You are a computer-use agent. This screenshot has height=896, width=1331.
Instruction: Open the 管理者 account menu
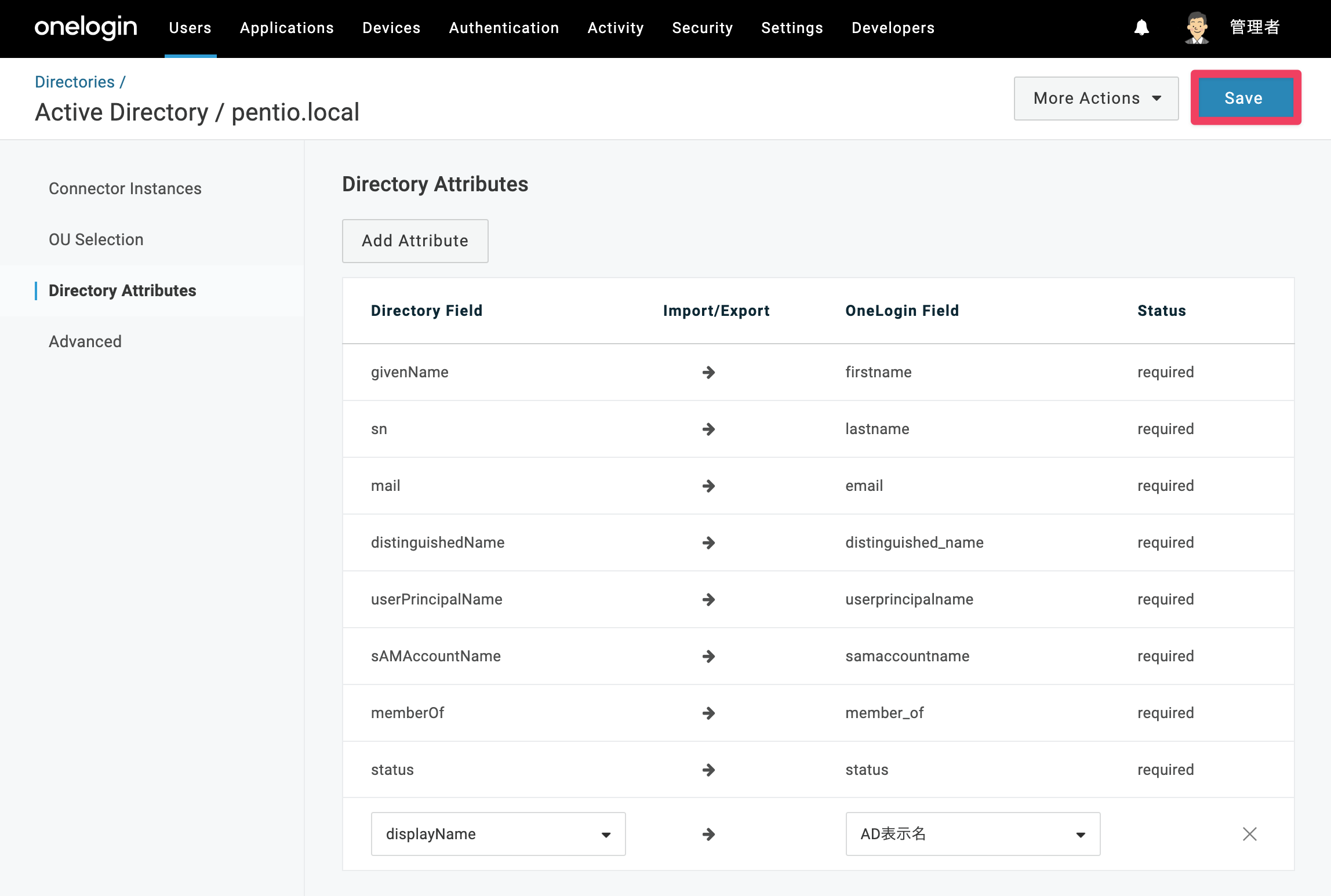point(1254,27)
